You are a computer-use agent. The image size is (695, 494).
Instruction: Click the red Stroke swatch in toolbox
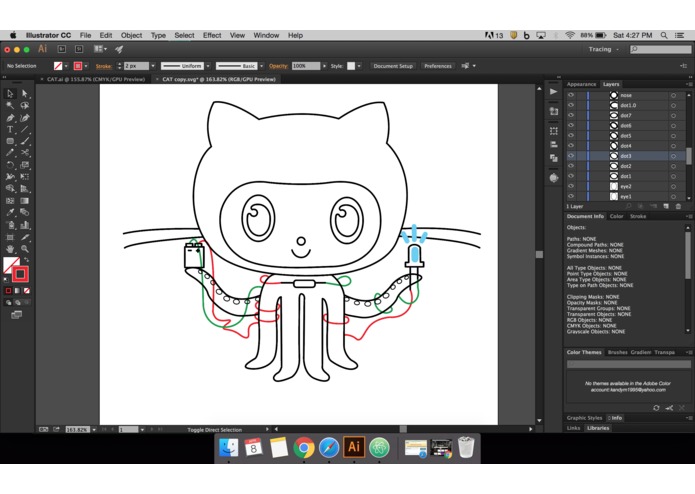[20, 274]
